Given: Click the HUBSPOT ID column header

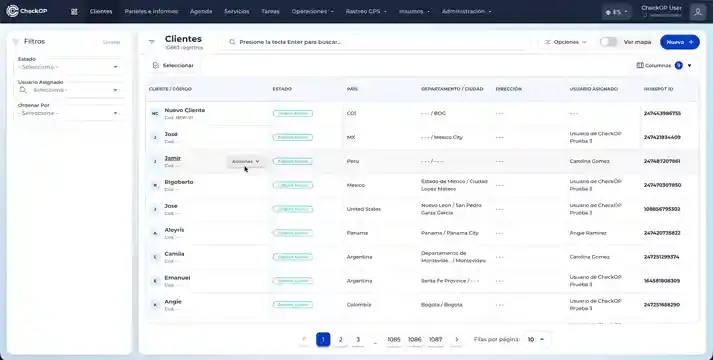Looking at the screenshot, I should tap(658, 89).
